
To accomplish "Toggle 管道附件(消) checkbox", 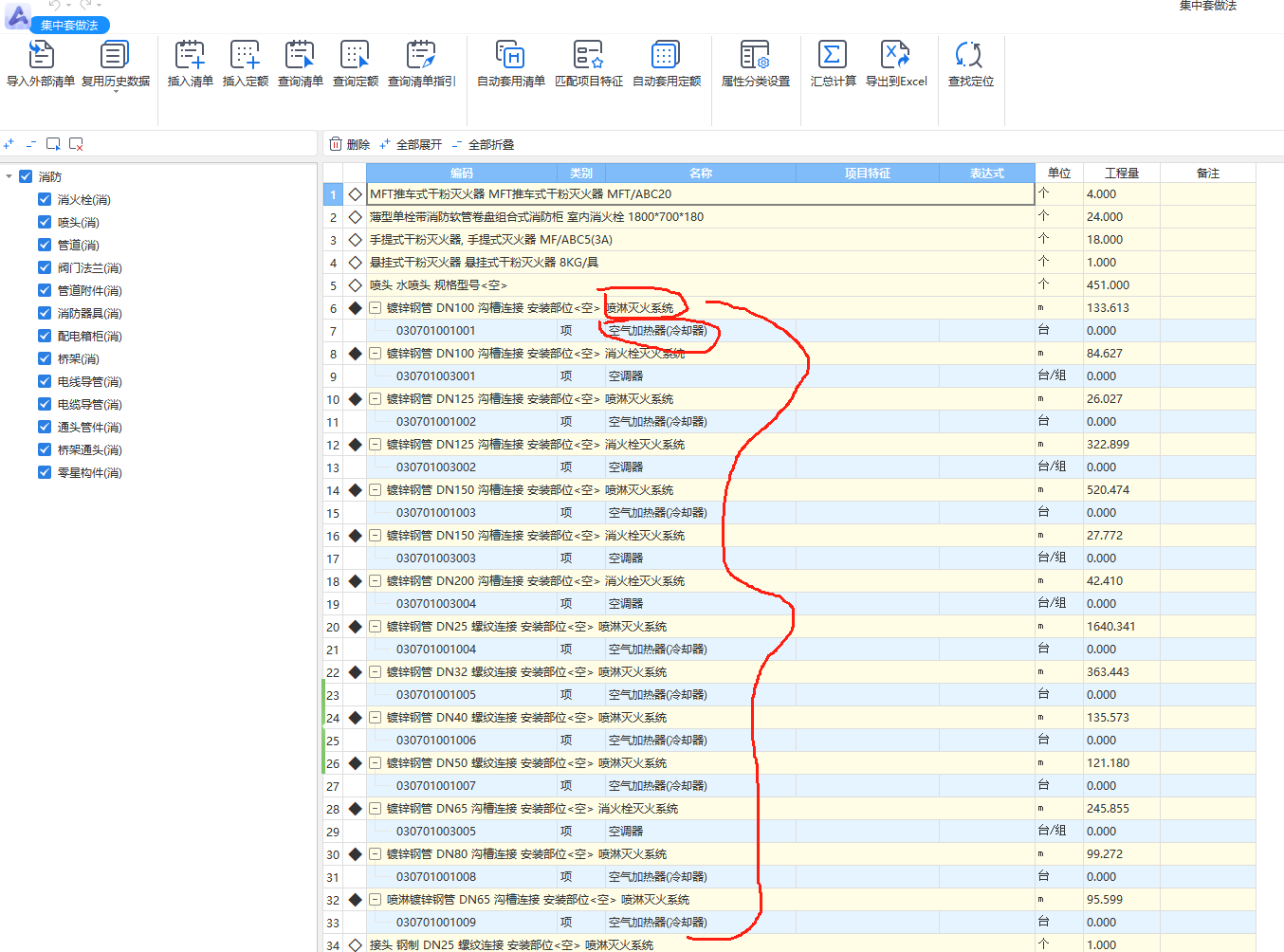I will 45,290.
